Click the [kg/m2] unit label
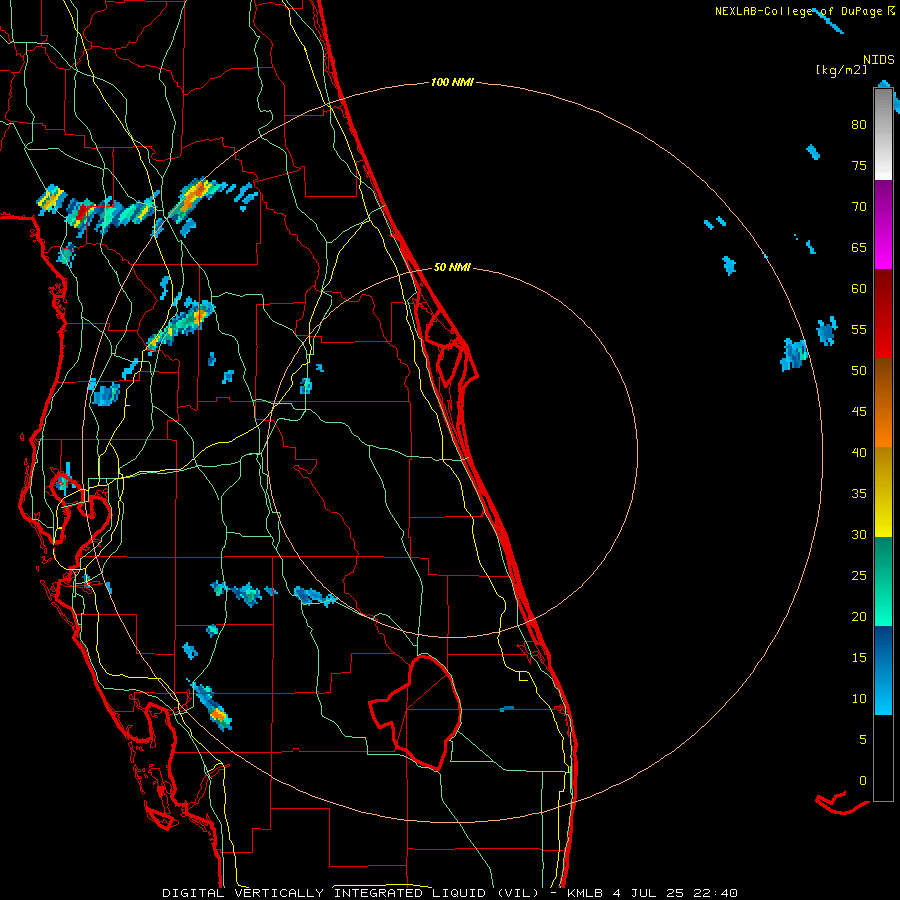The image size is (900, 900). (842, 70)
